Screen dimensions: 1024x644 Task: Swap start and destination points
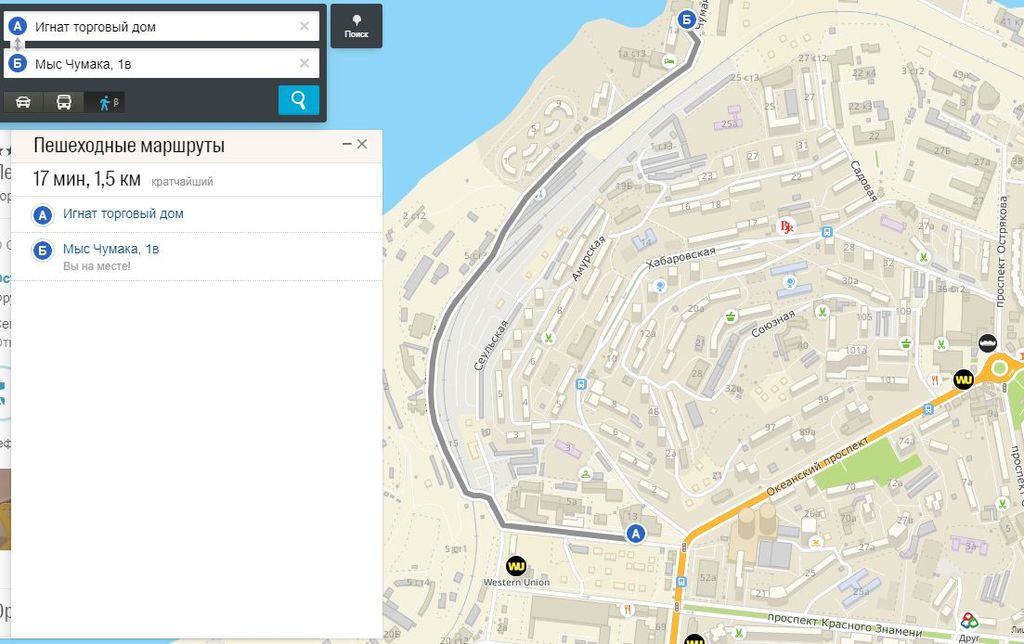tap(17, 45)
